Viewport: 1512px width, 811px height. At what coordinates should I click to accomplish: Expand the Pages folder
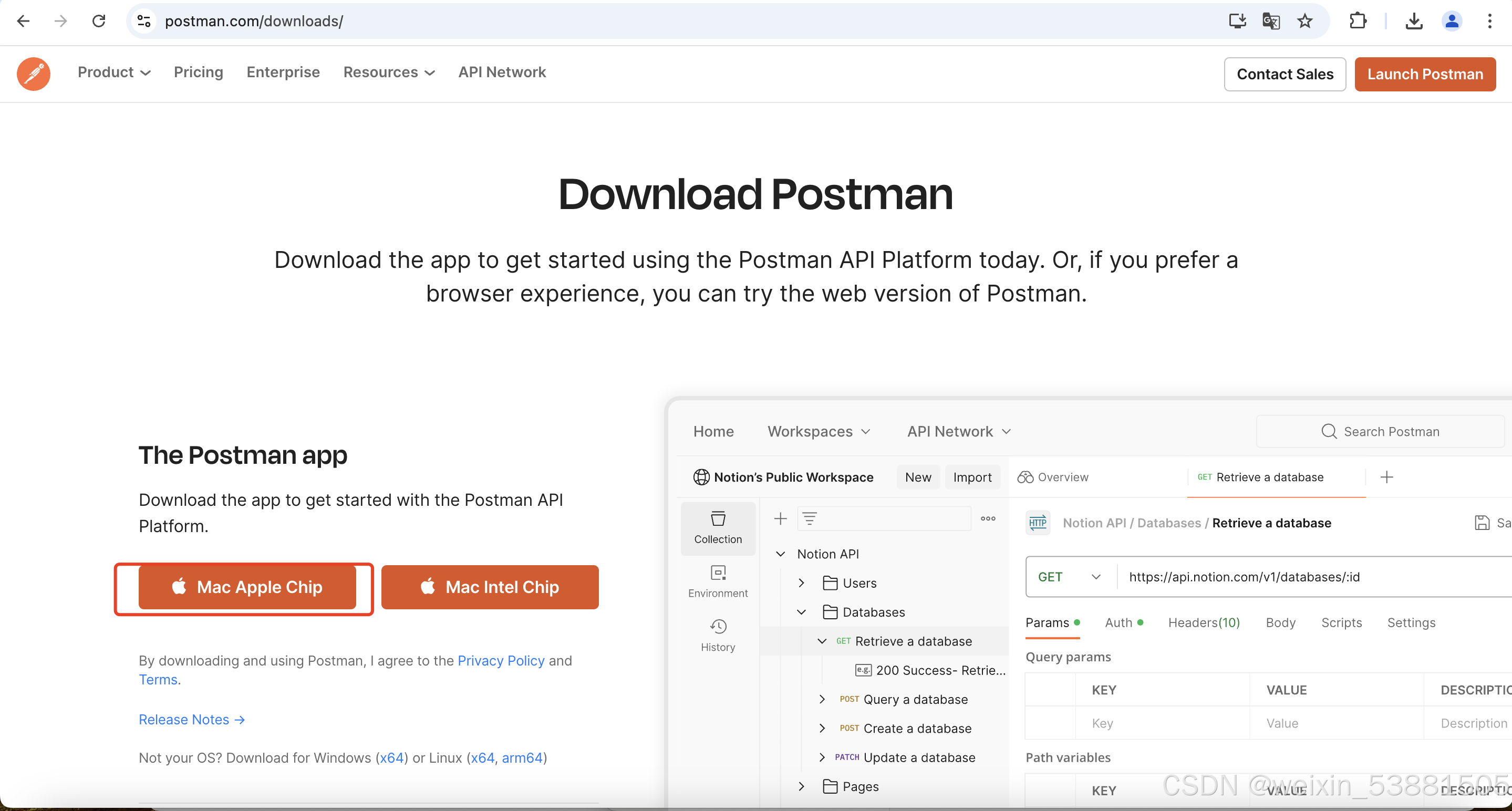pyautogui.click(x=801, y=786)
